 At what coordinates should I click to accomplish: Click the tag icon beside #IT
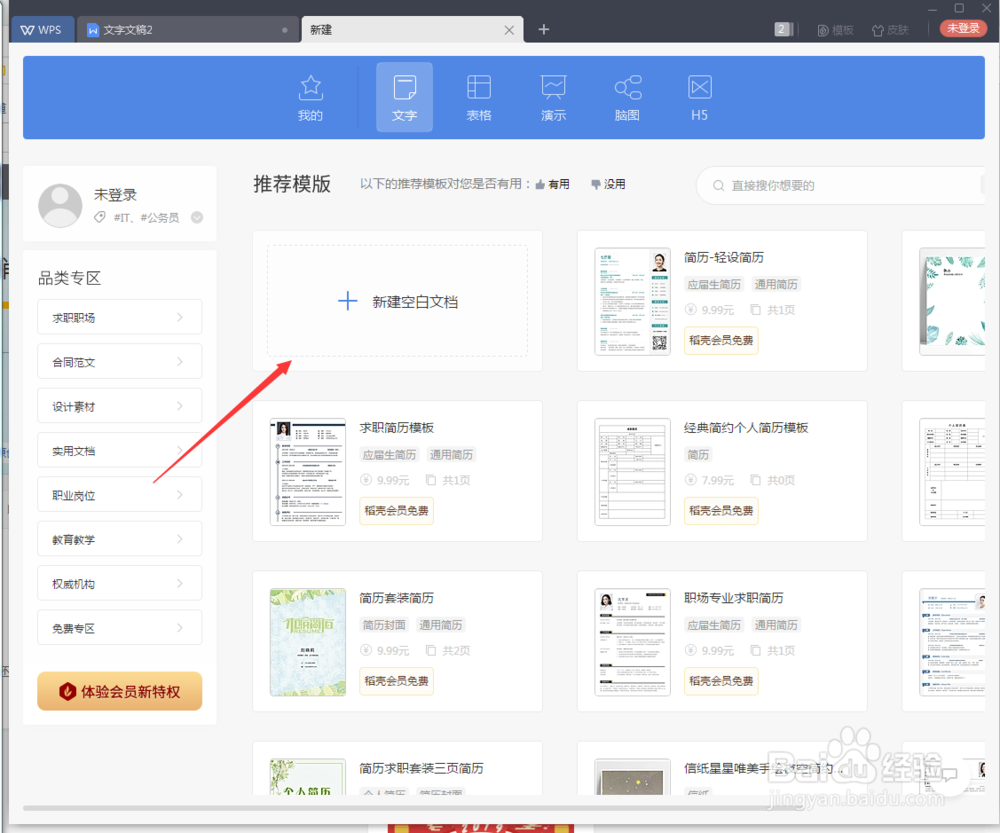99,217
